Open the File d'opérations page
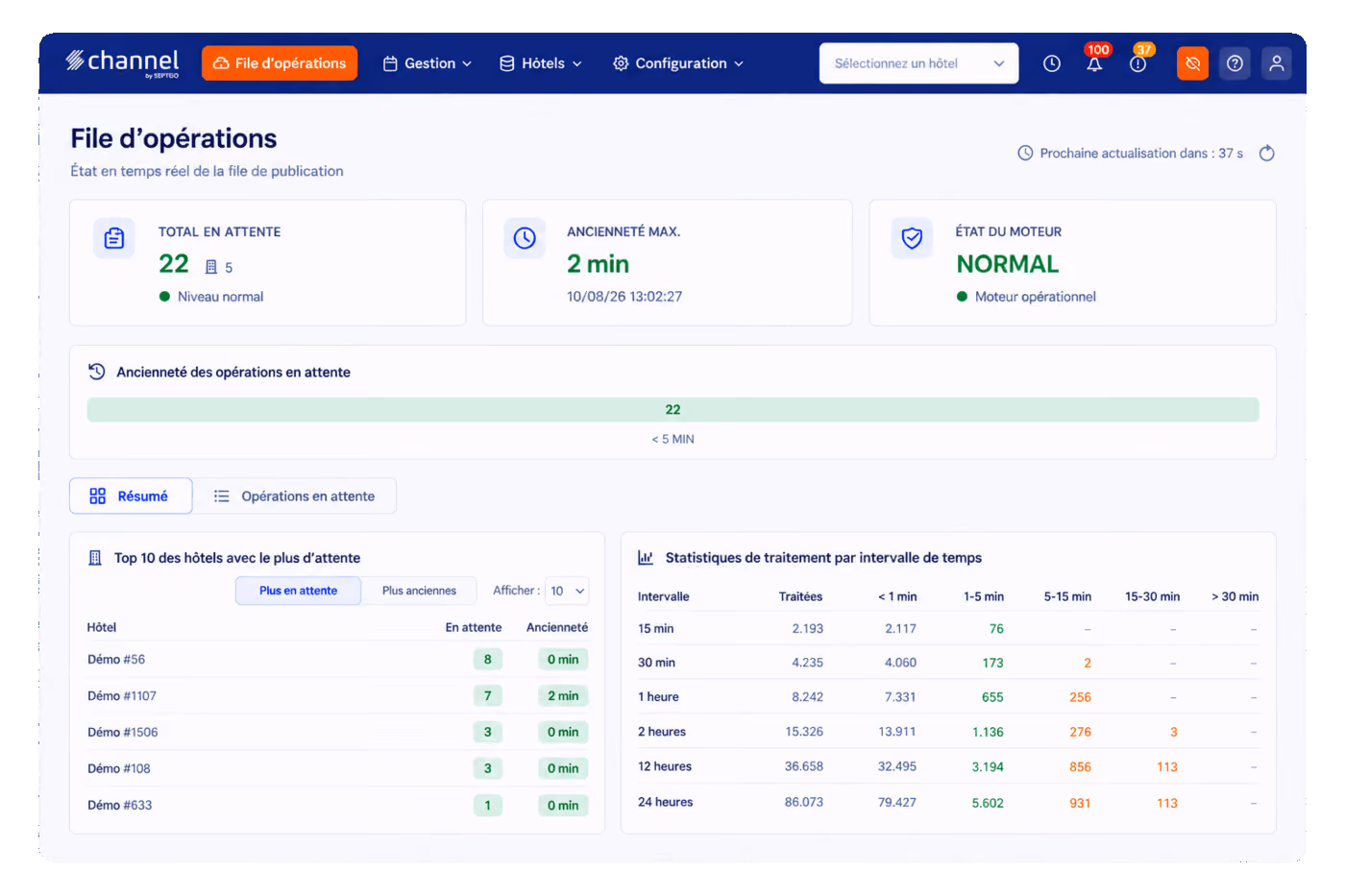Viewport: 1345px width, 896px height. pos(280,63)
